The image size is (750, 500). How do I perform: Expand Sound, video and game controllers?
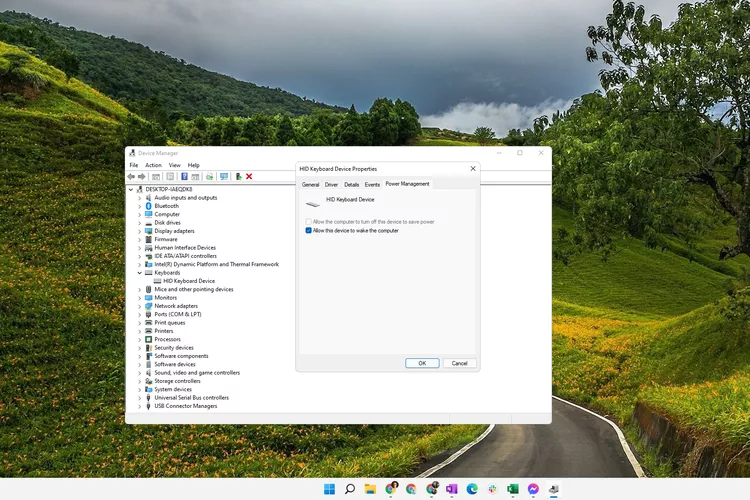(x=140, y=373)
